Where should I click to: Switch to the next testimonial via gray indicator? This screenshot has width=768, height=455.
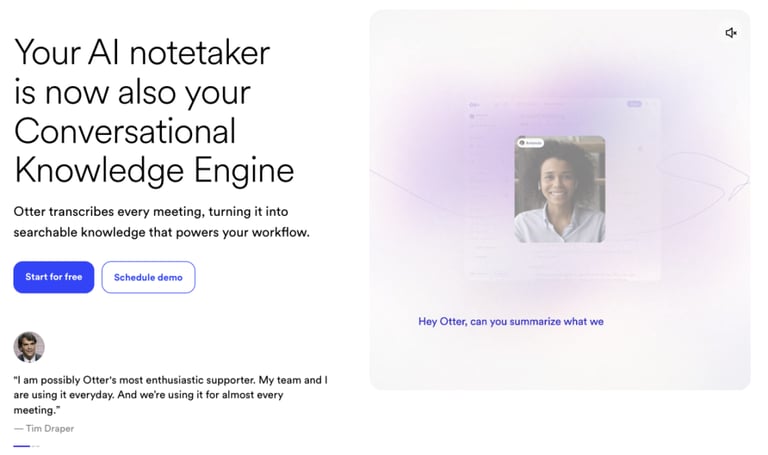point(35,446)
